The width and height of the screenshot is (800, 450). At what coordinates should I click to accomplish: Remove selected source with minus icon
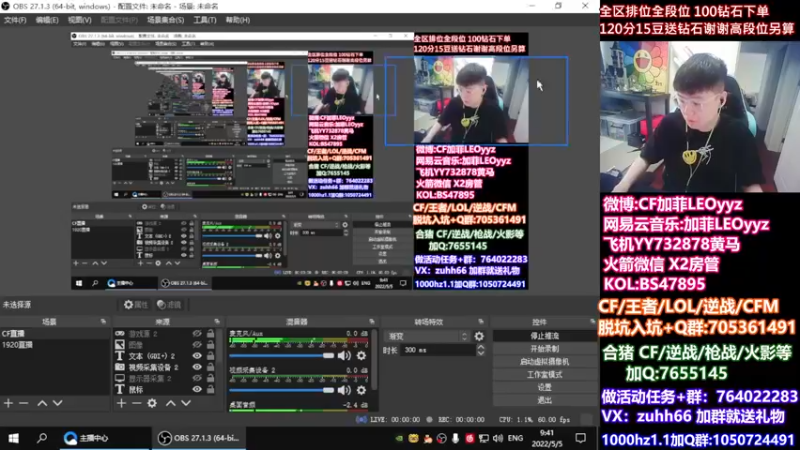(136, 403)
